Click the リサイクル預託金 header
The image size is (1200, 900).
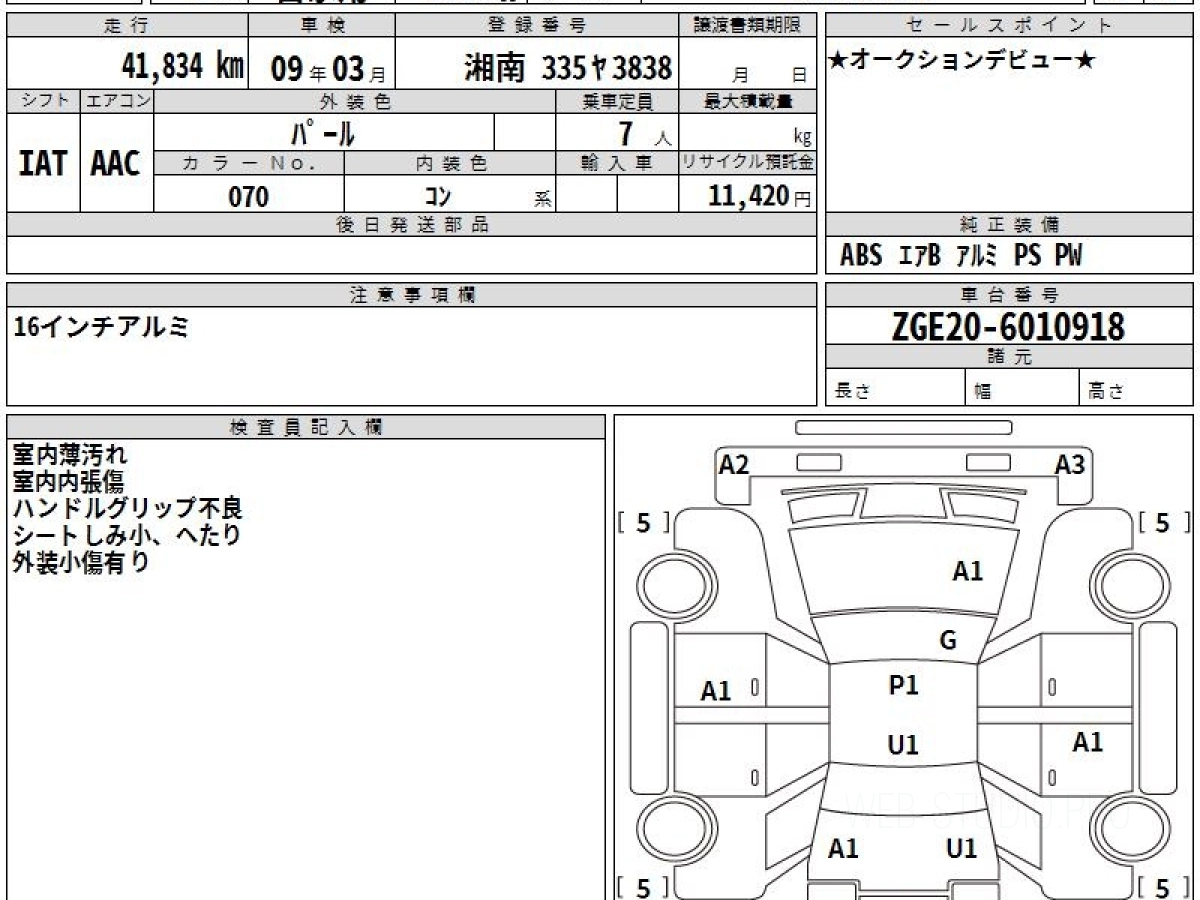(x=748, y=163)
